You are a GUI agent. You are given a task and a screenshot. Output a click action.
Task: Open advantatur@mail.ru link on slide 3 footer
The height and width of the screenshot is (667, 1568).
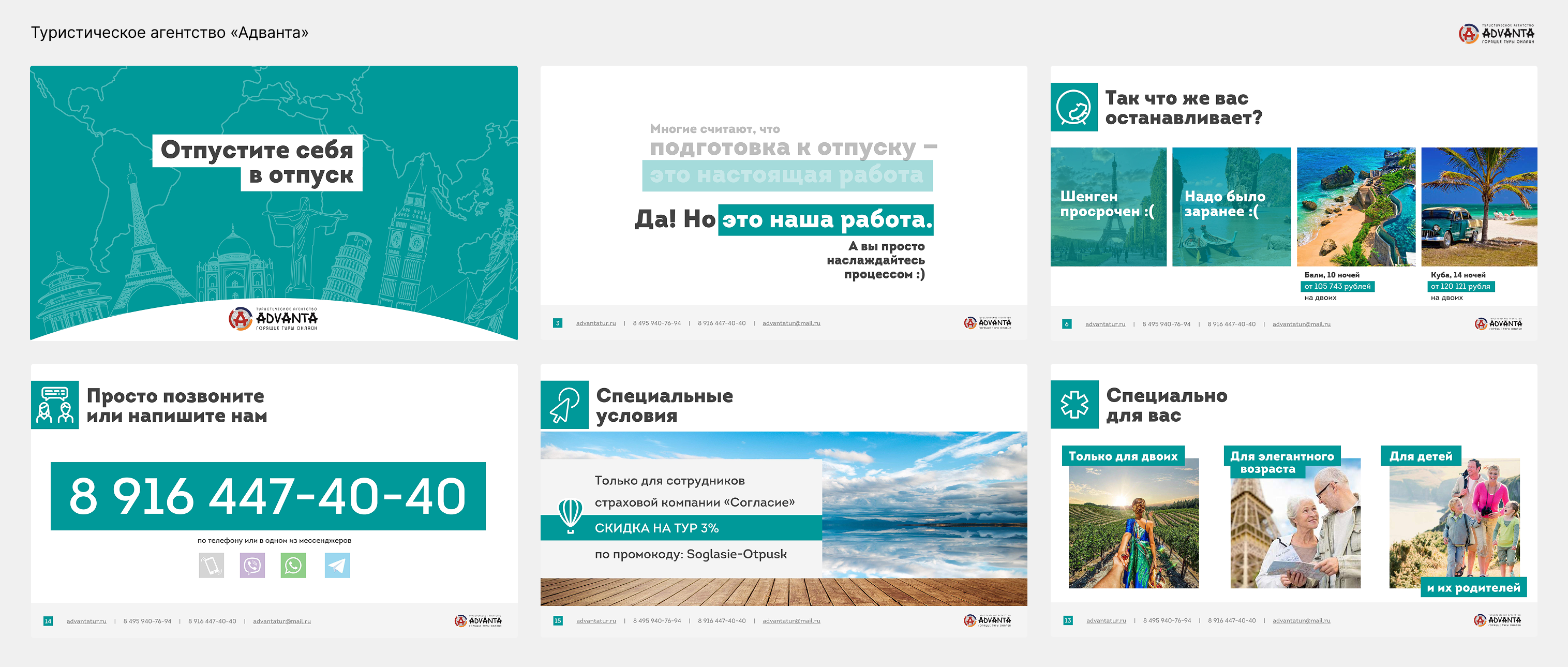(792, 323)
